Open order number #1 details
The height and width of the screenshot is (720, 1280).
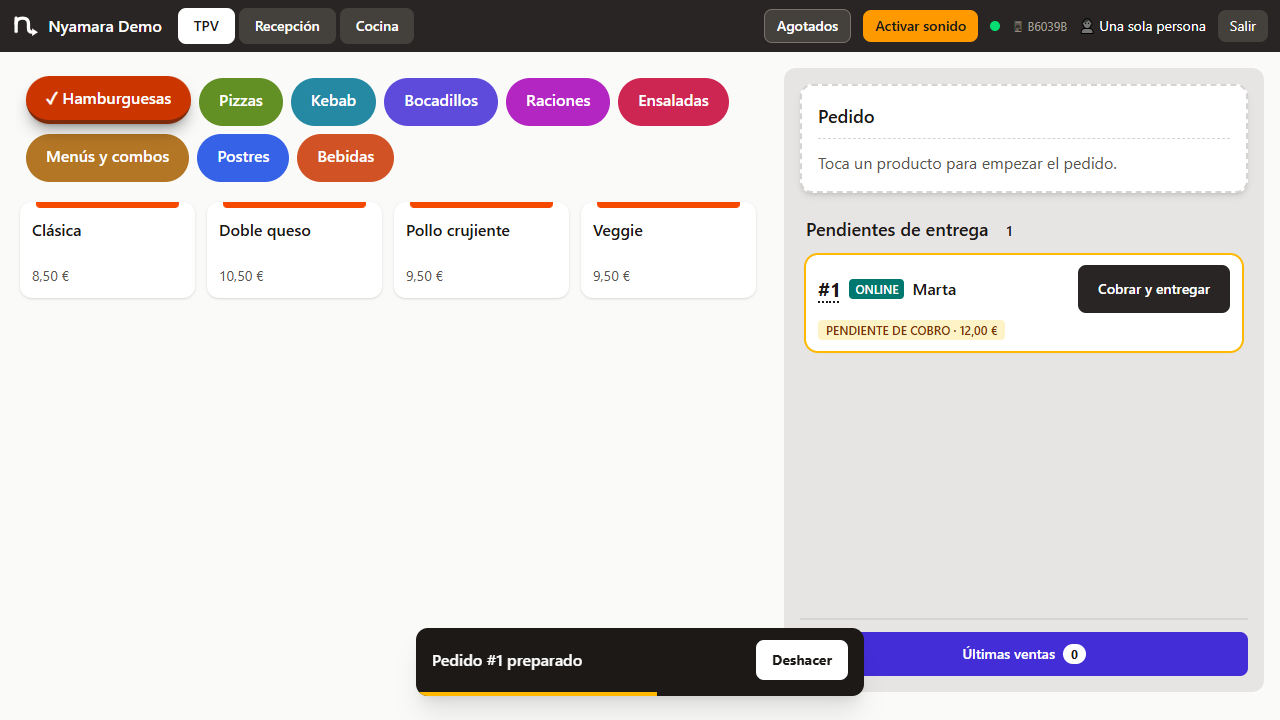[829, 290]
